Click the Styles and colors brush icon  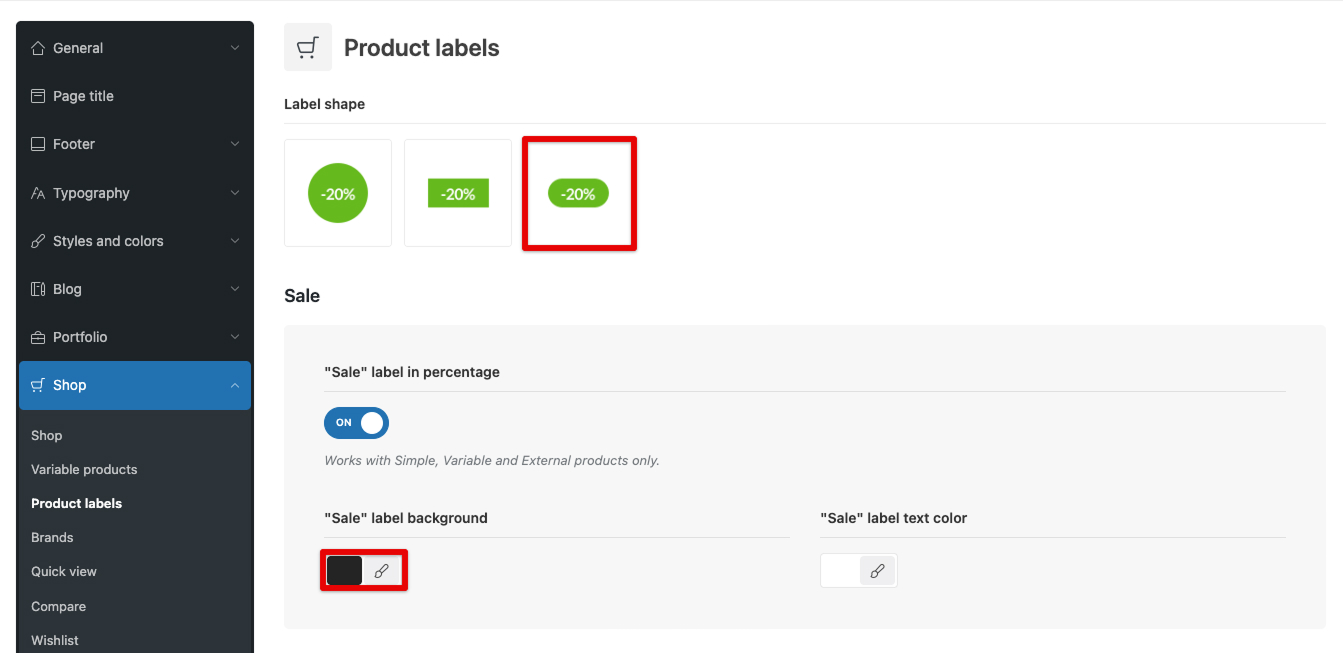38,241
